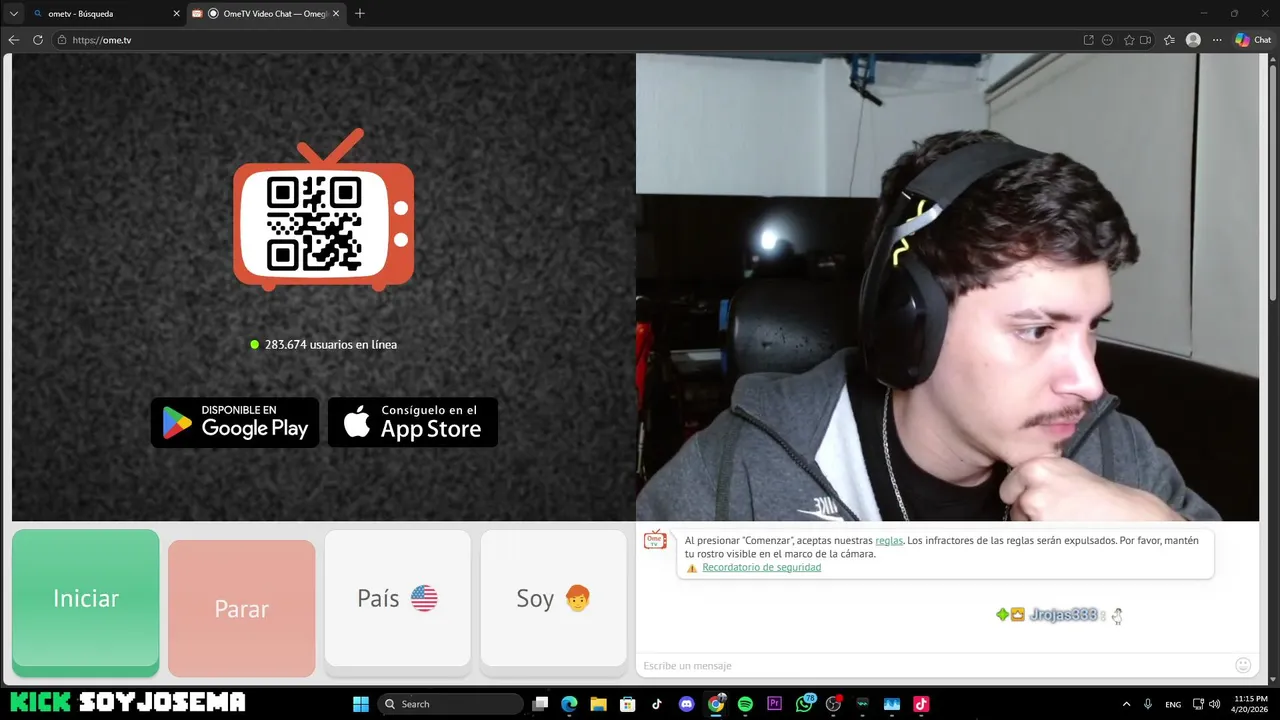The height and width of the screenshot is (720, 1280).
Task: Open Discord from the taskbar
Action: (686, 704)
